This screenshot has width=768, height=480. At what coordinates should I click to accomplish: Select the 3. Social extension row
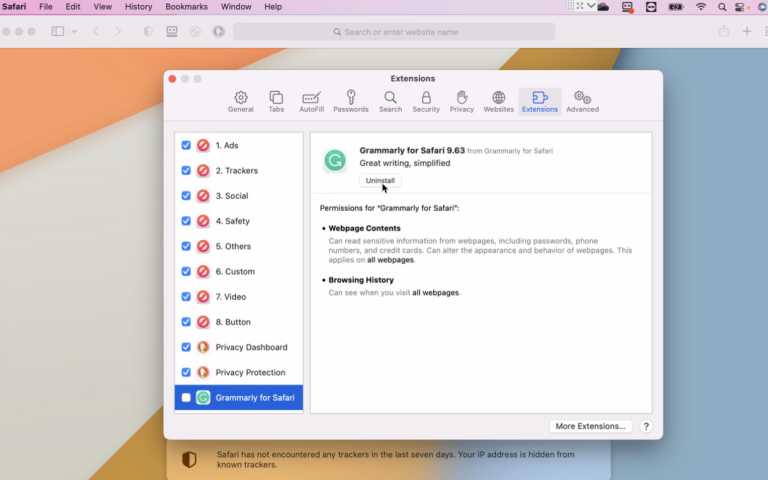click(239, 195)
